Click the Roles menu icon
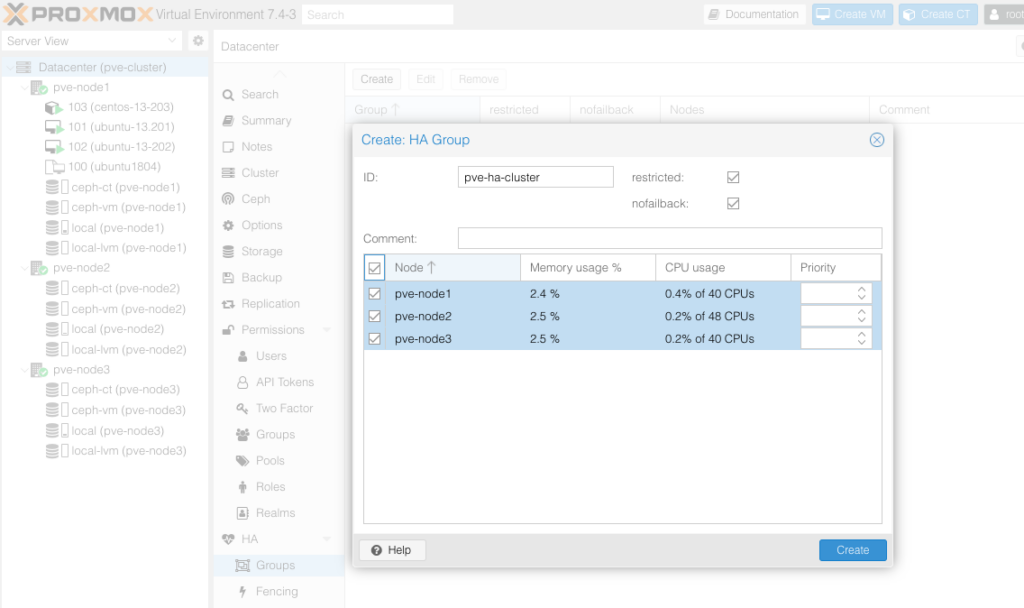 pyautogui.click(x=242, y=487)
